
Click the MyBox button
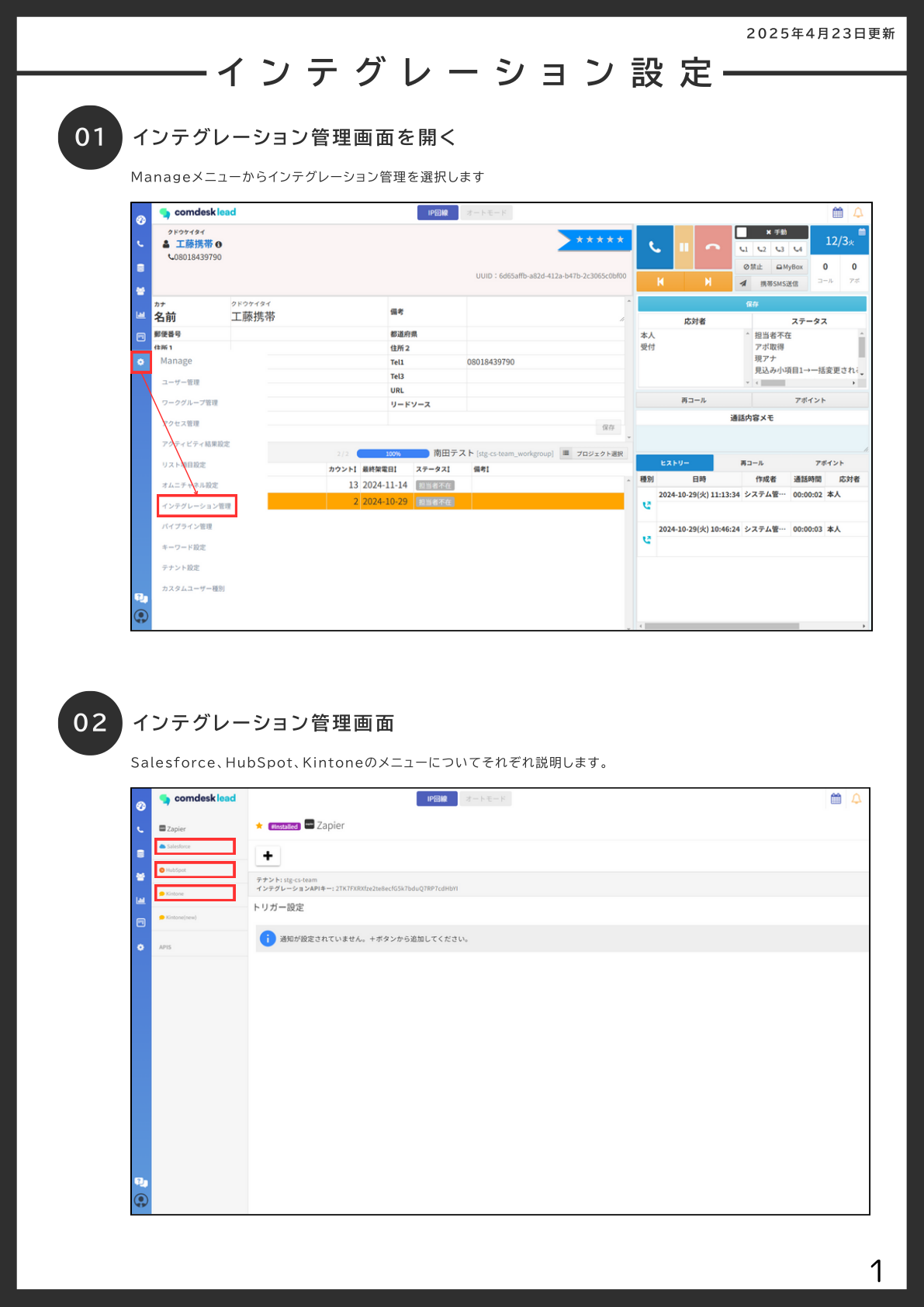(x=790, y=267)
